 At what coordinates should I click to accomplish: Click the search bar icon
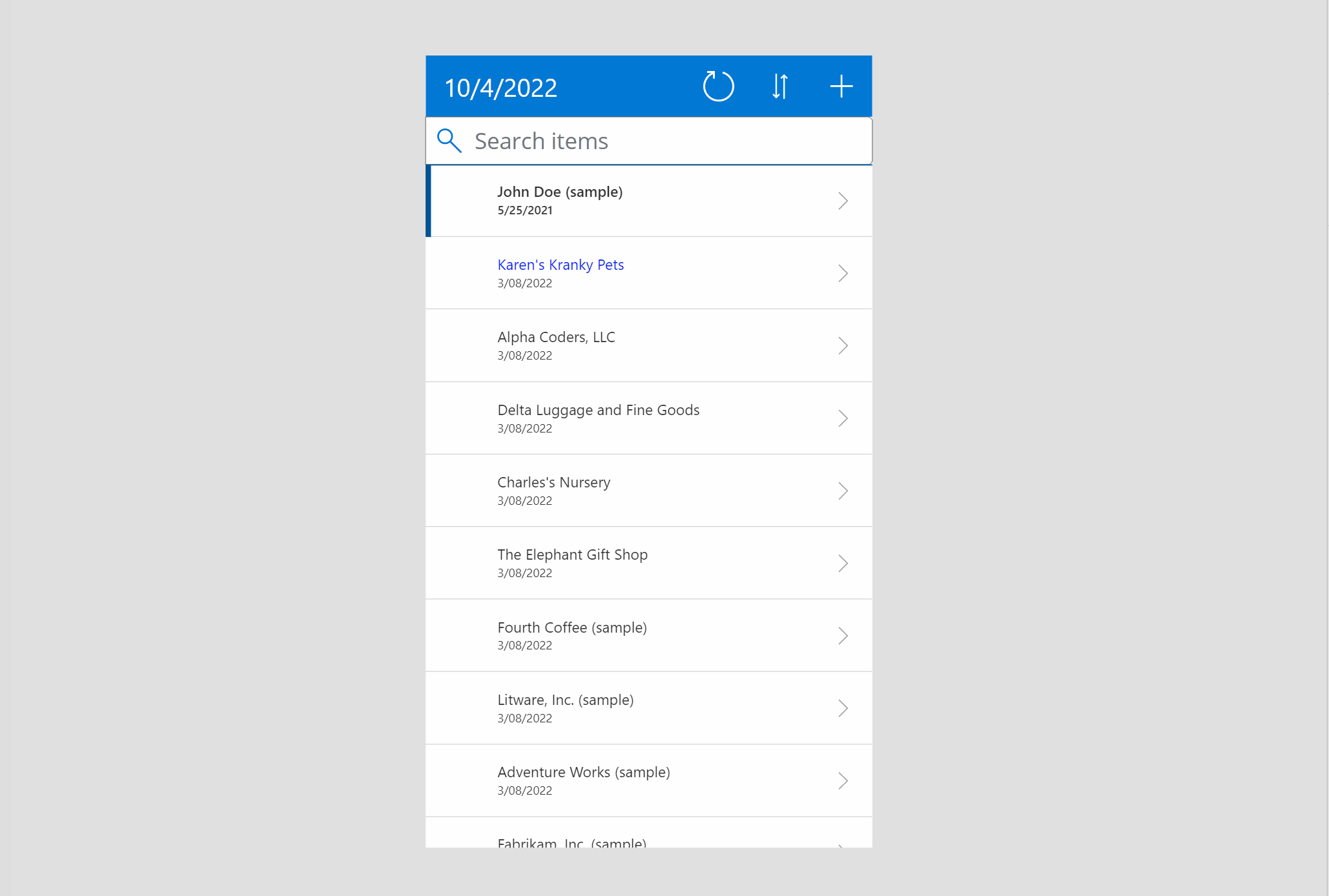coord(448,140)
